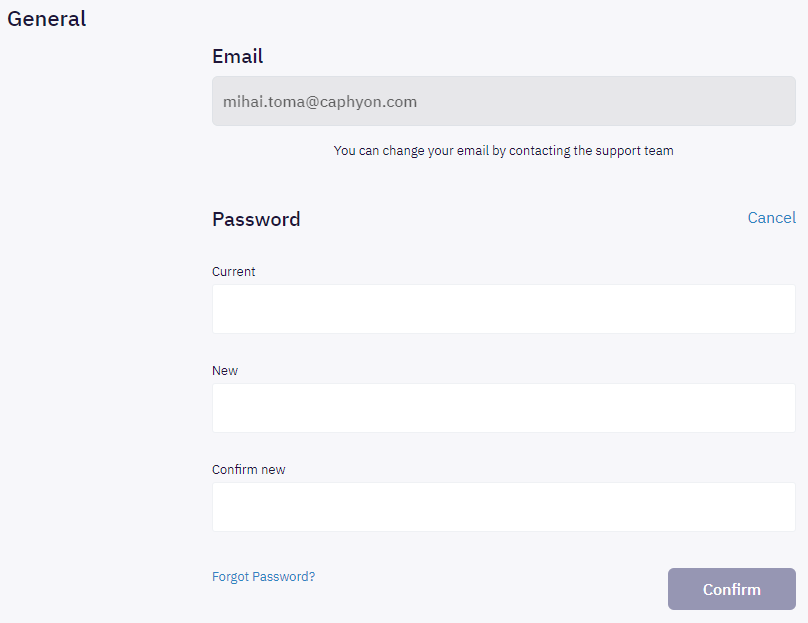Click into the Confirm new password field
This screenshot has height=623, width=808.
tap(503, 507)
